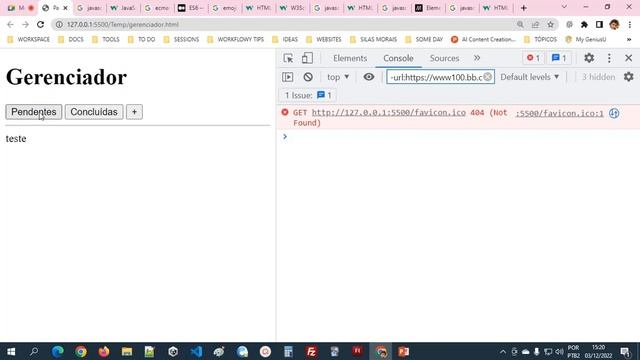
Task: Open the TOOLS bookmark folder
Action: (x=106, y=39)
